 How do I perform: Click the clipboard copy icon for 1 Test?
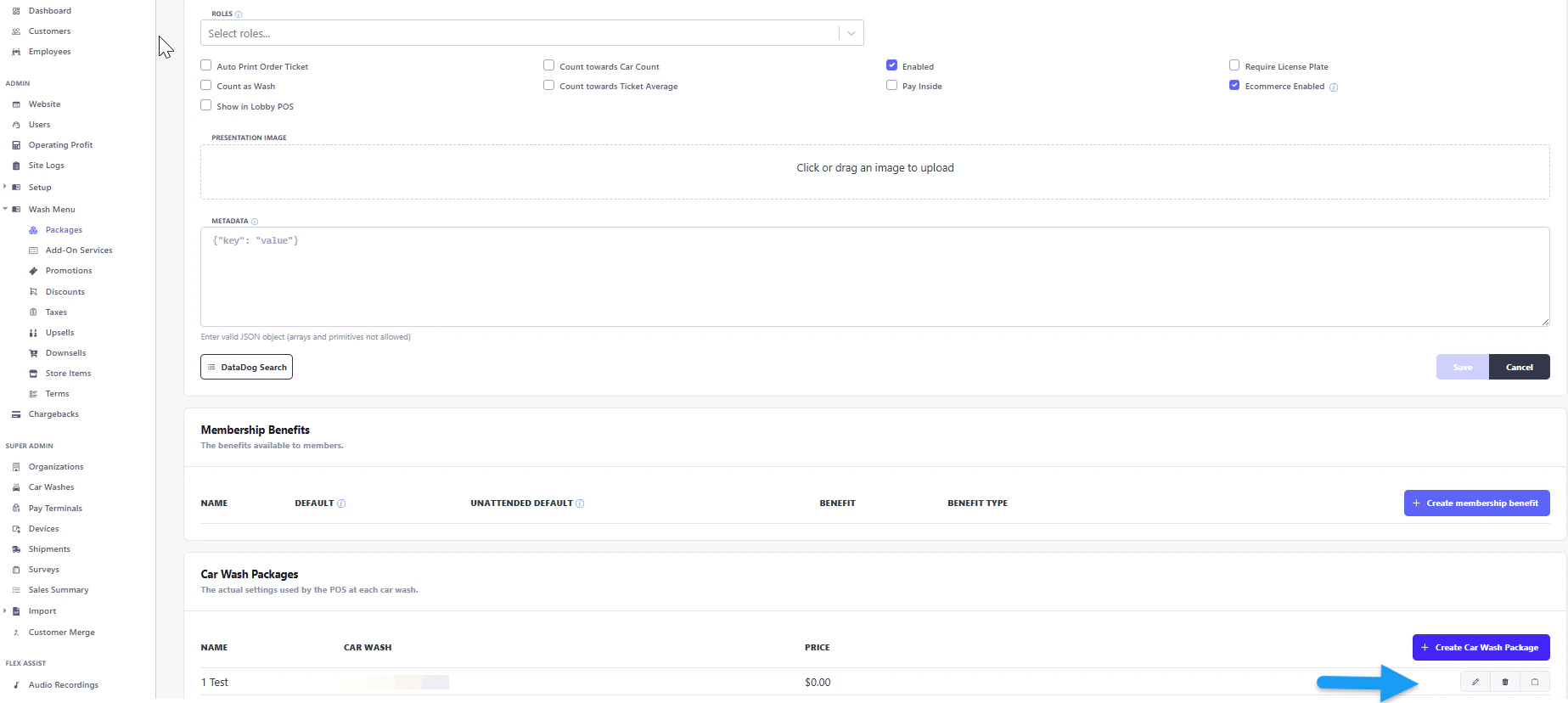coord(1535,682)
